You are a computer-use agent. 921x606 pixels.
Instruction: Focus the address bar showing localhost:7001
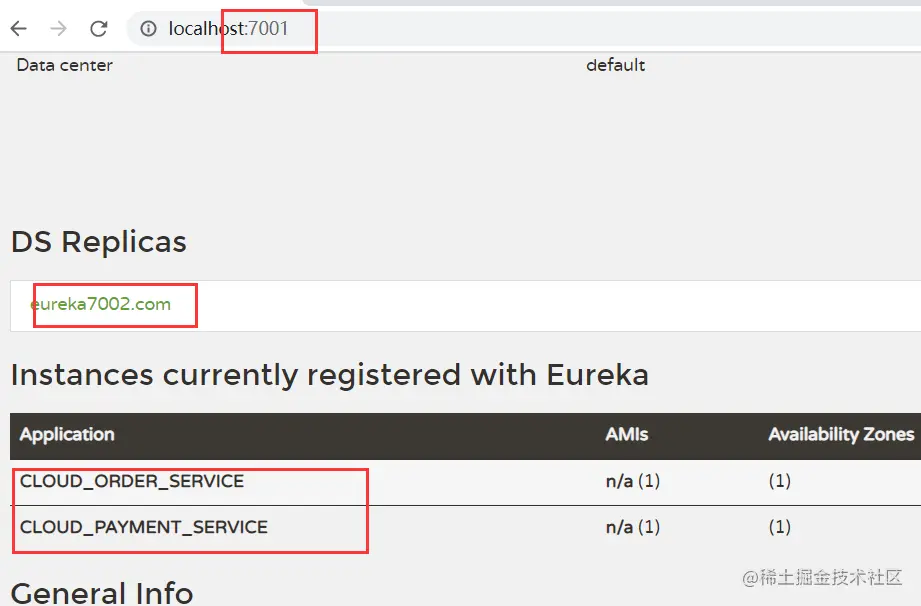(523, 28)
